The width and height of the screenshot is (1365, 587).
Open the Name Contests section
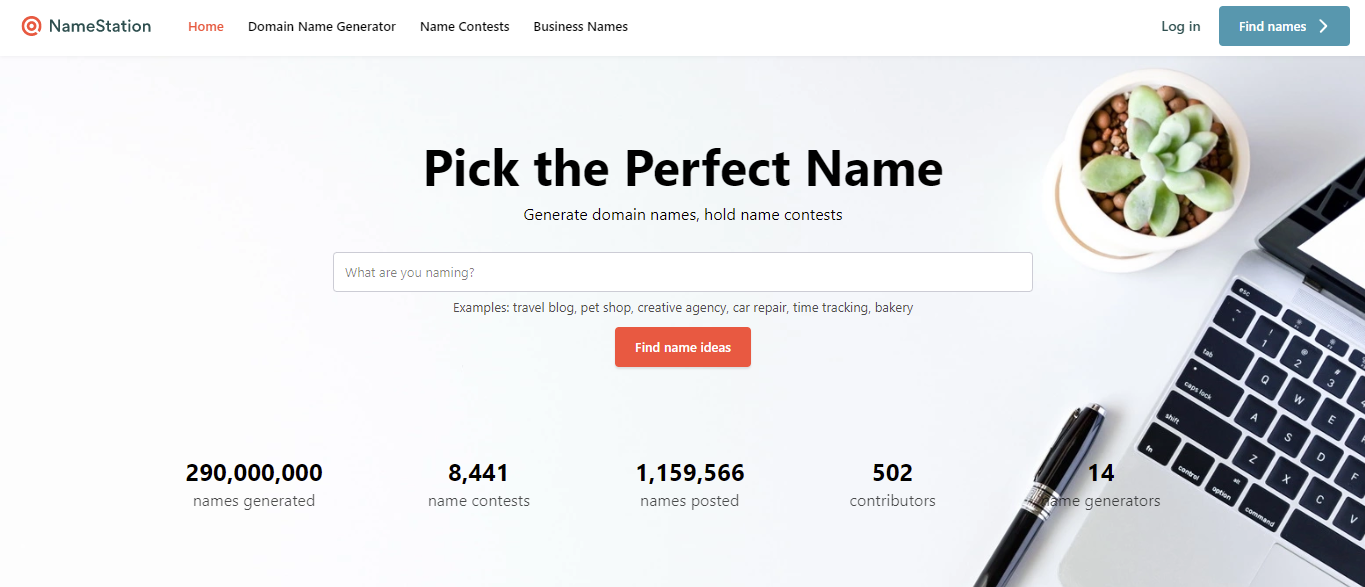[x=464, y=27]
